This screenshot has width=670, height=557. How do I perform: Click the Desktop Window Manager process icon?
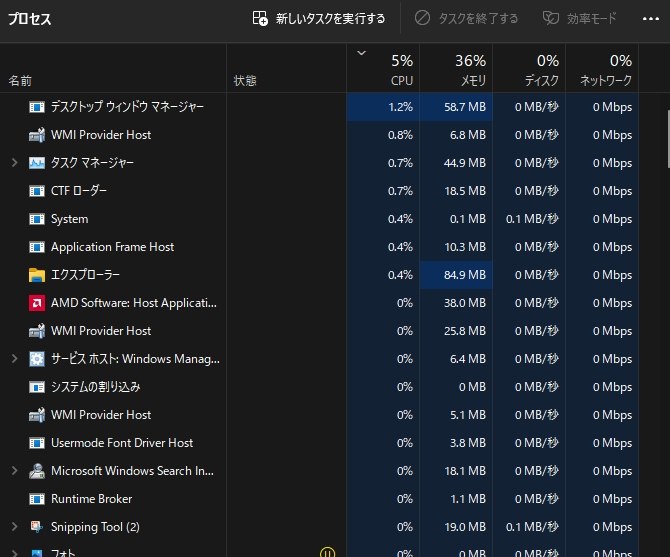pos(37,107)
